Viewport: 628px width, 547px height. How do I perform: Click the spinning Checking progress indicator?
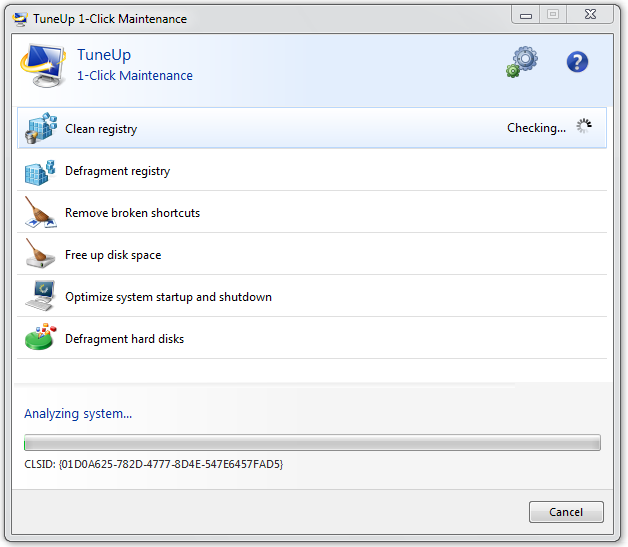pos(584,126)
